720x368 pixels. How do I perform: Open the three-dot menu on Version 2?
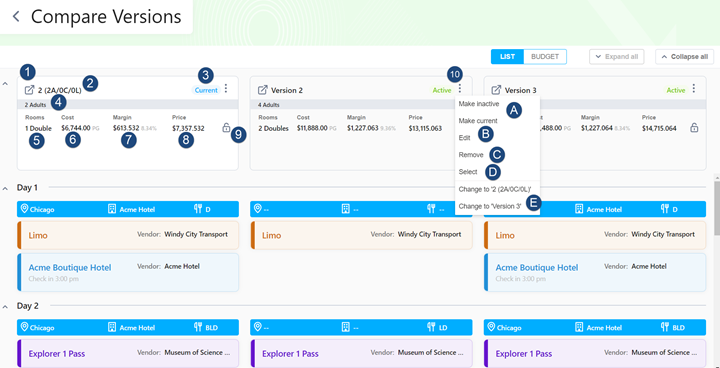pyautogui.click(x=460, y=89)
